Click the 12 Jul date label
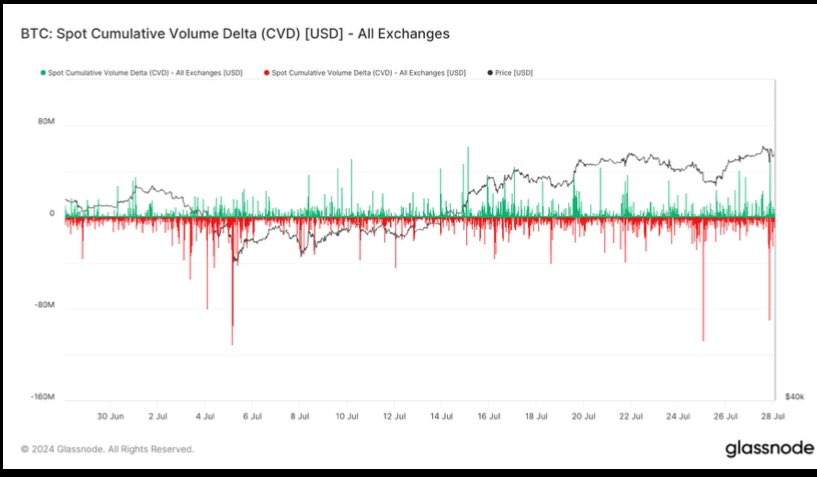This screenshot has width=817, height=477. [x=394, y=417]
